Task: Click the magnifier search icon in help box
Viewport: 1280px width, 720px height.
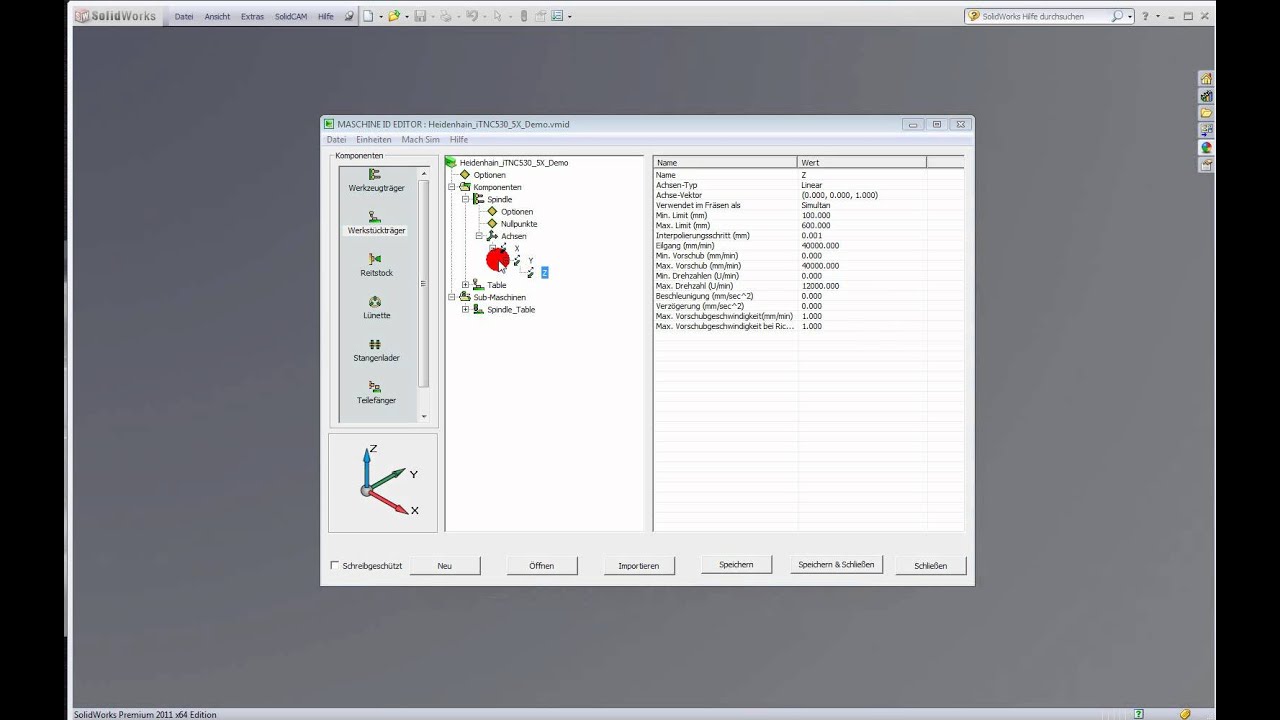Action: click(1117, 16)
